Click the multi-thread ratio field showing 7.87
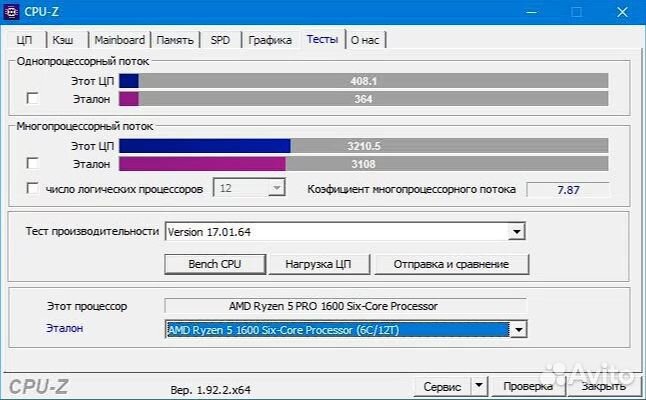The width and height of the screenshot is (646, 400). (x=568, y=190)
